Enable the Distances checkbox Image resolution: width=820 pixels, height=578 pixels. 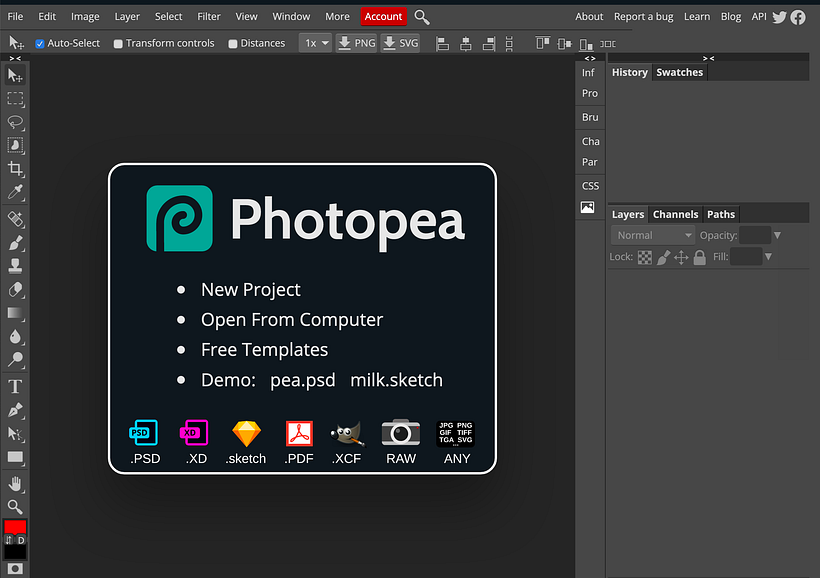click(x=233, y=43)
